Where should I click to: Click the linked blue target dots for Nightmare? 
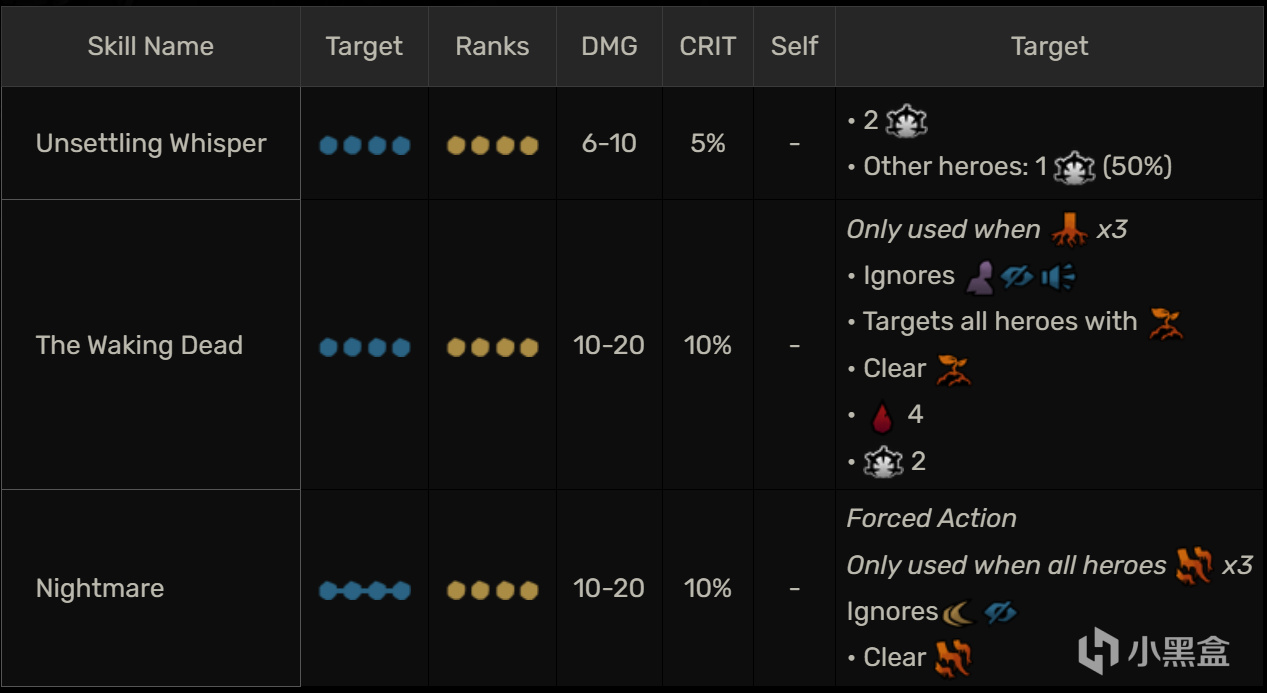coord(364,590)
